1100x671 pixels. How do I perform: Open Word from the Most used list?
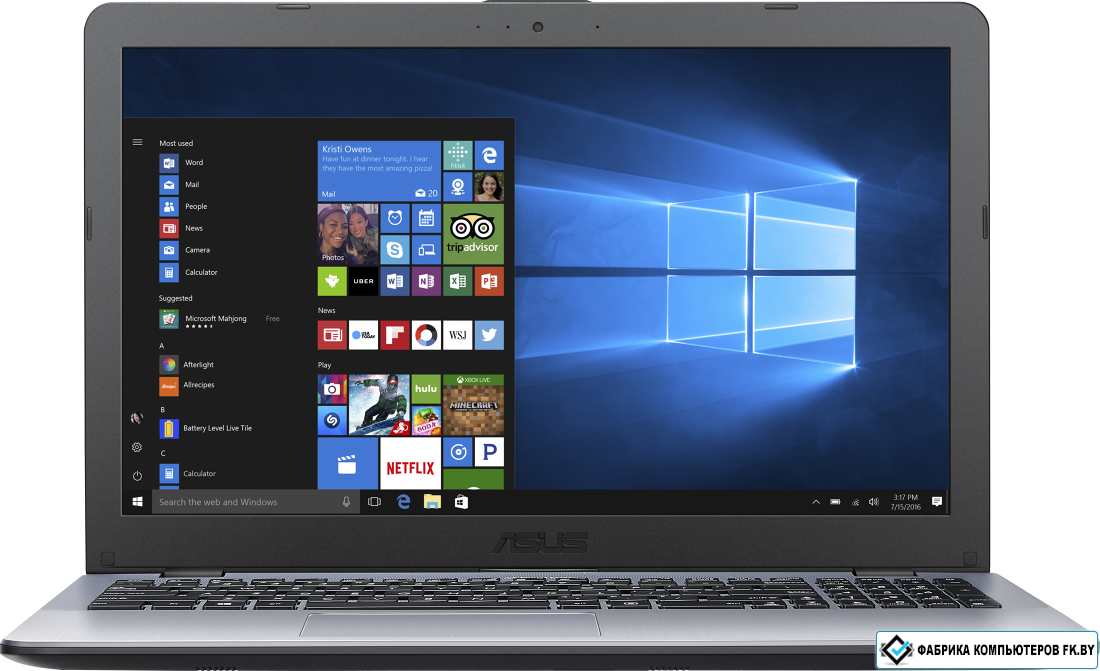point(182,163)
